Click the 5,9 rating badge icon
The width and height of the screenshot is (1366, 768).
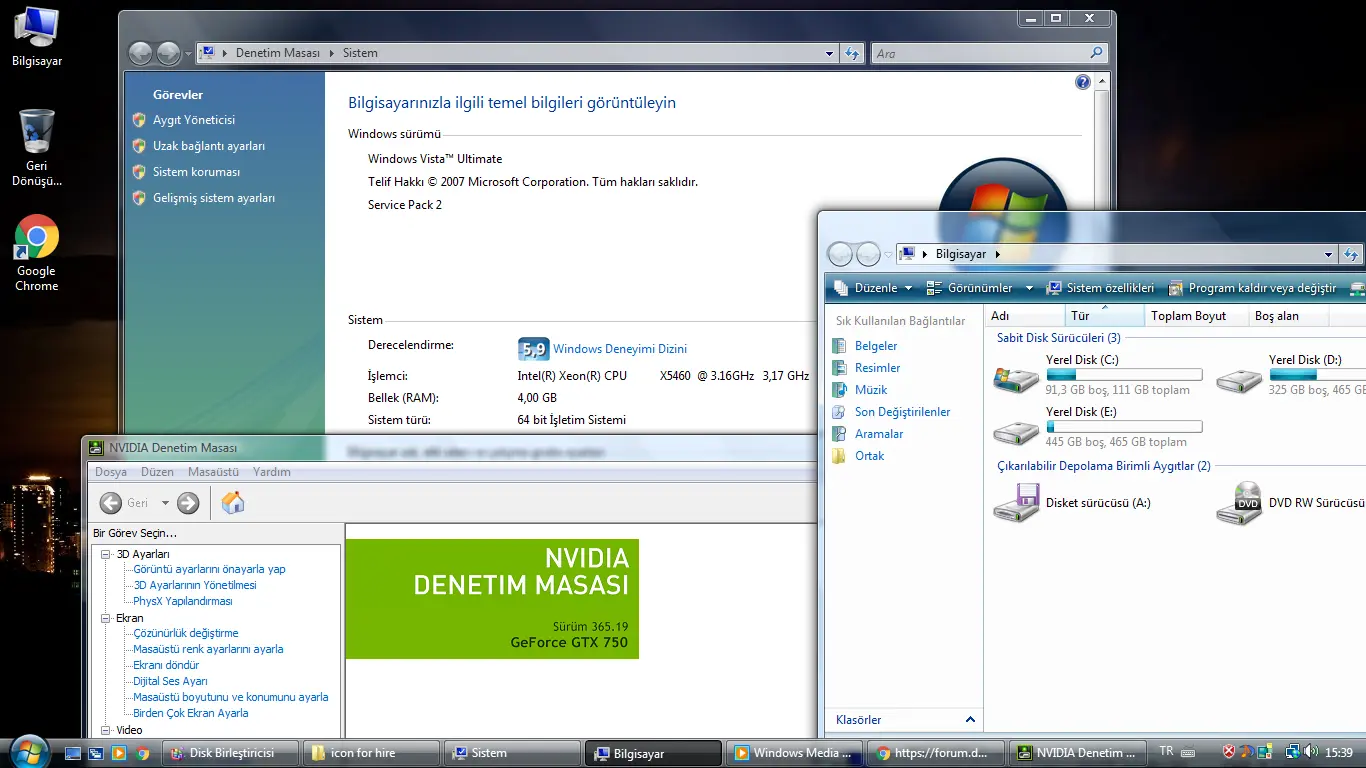point(533,349)
